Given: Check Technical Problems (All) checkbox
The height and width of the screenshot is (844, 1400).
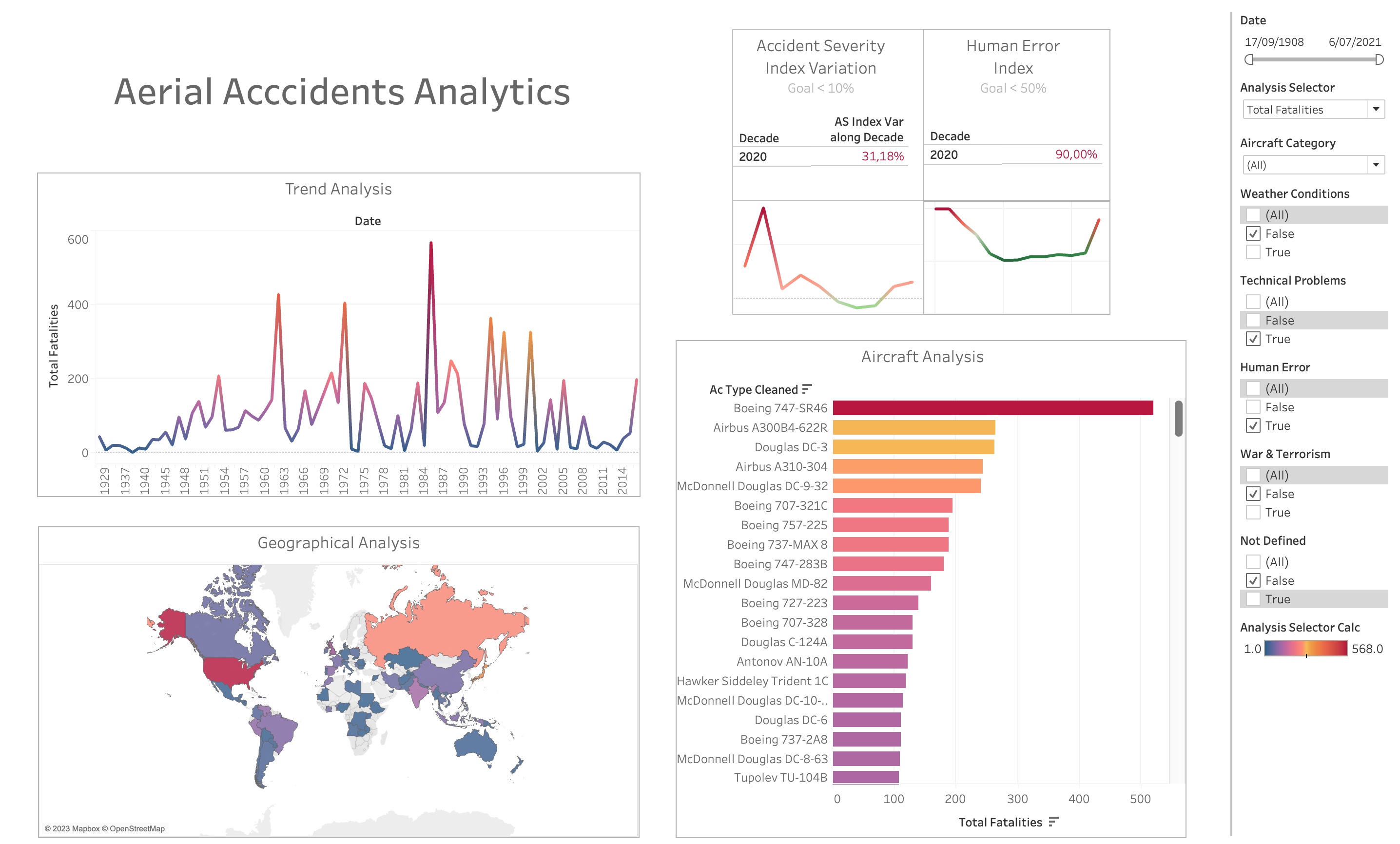Looking at the screenshot, I should 1253,302.
